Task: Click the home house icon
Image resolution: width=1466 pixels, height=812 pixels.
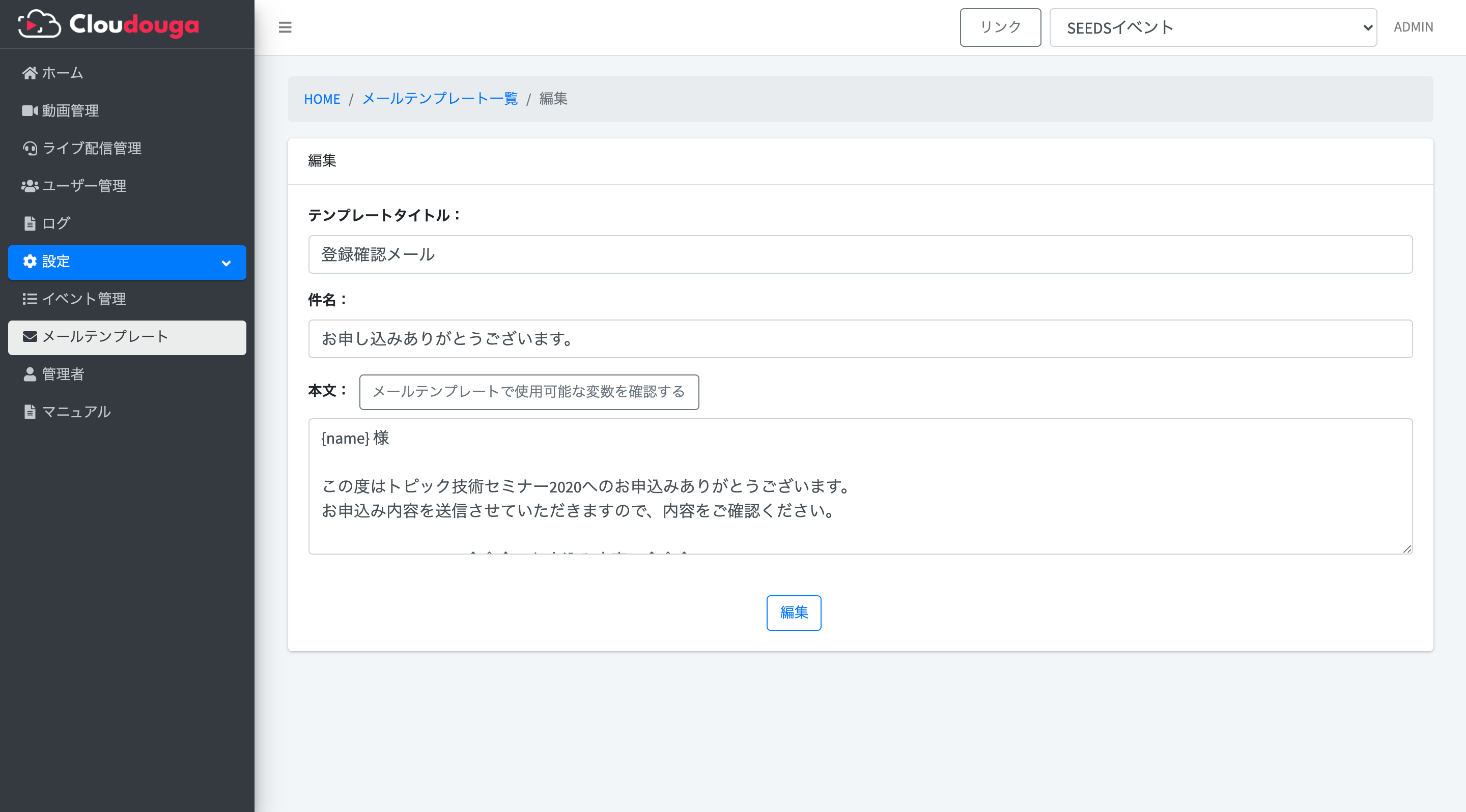Action: (30, 73)
